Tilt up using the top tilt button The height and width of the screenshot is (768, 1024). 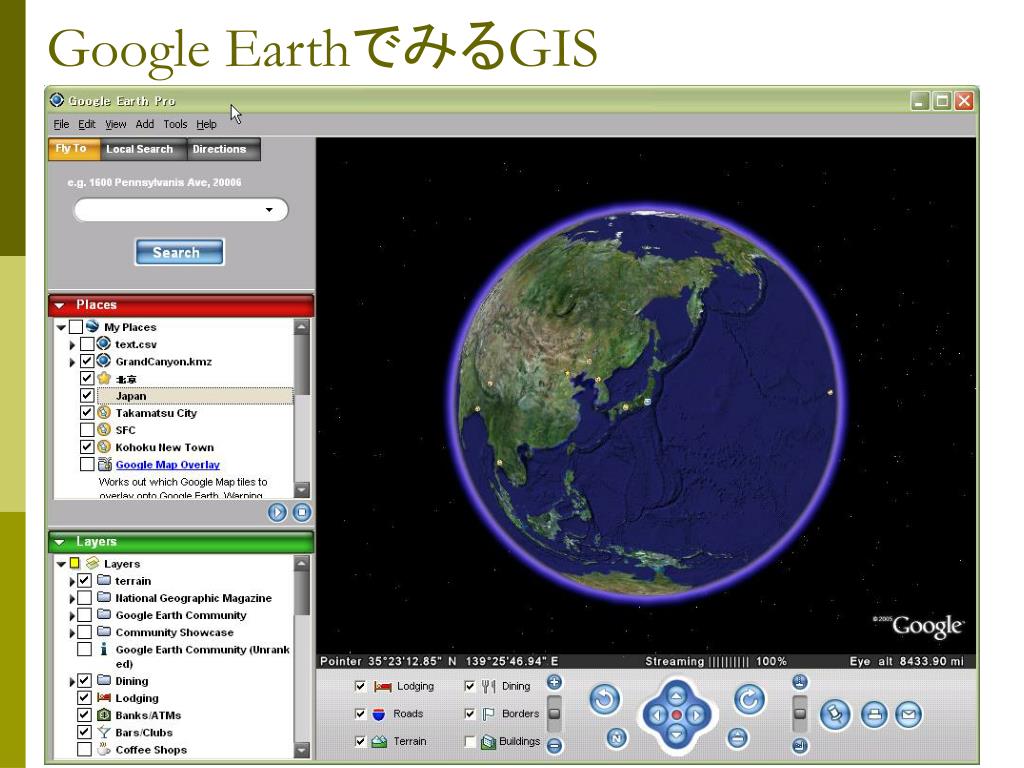point(800,683)
